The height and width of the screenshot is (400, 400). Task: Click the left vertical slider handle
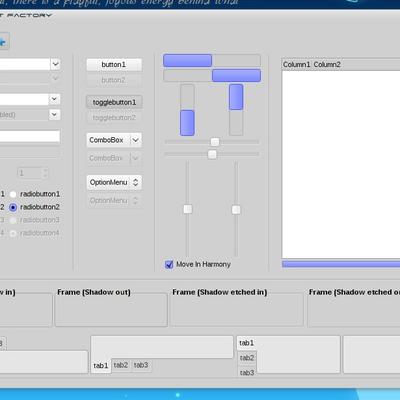point(188,209)
